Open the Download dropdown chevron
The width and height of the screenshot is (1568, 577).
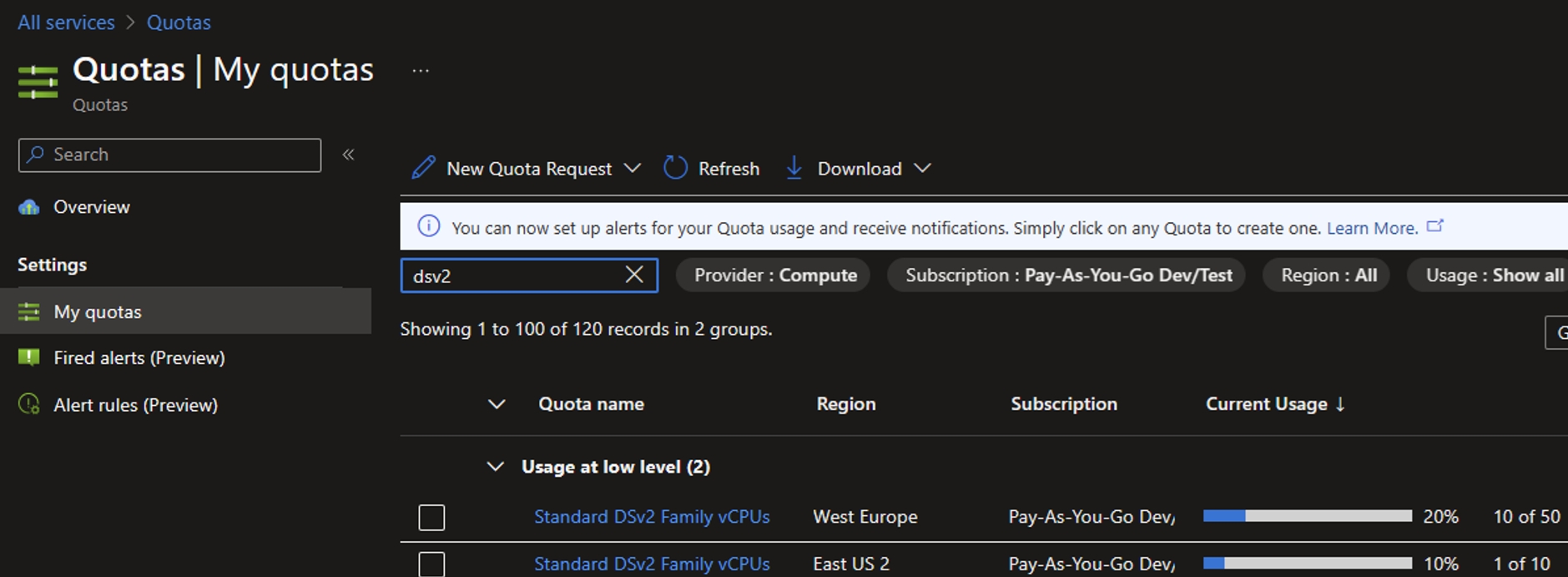(922, 168)
